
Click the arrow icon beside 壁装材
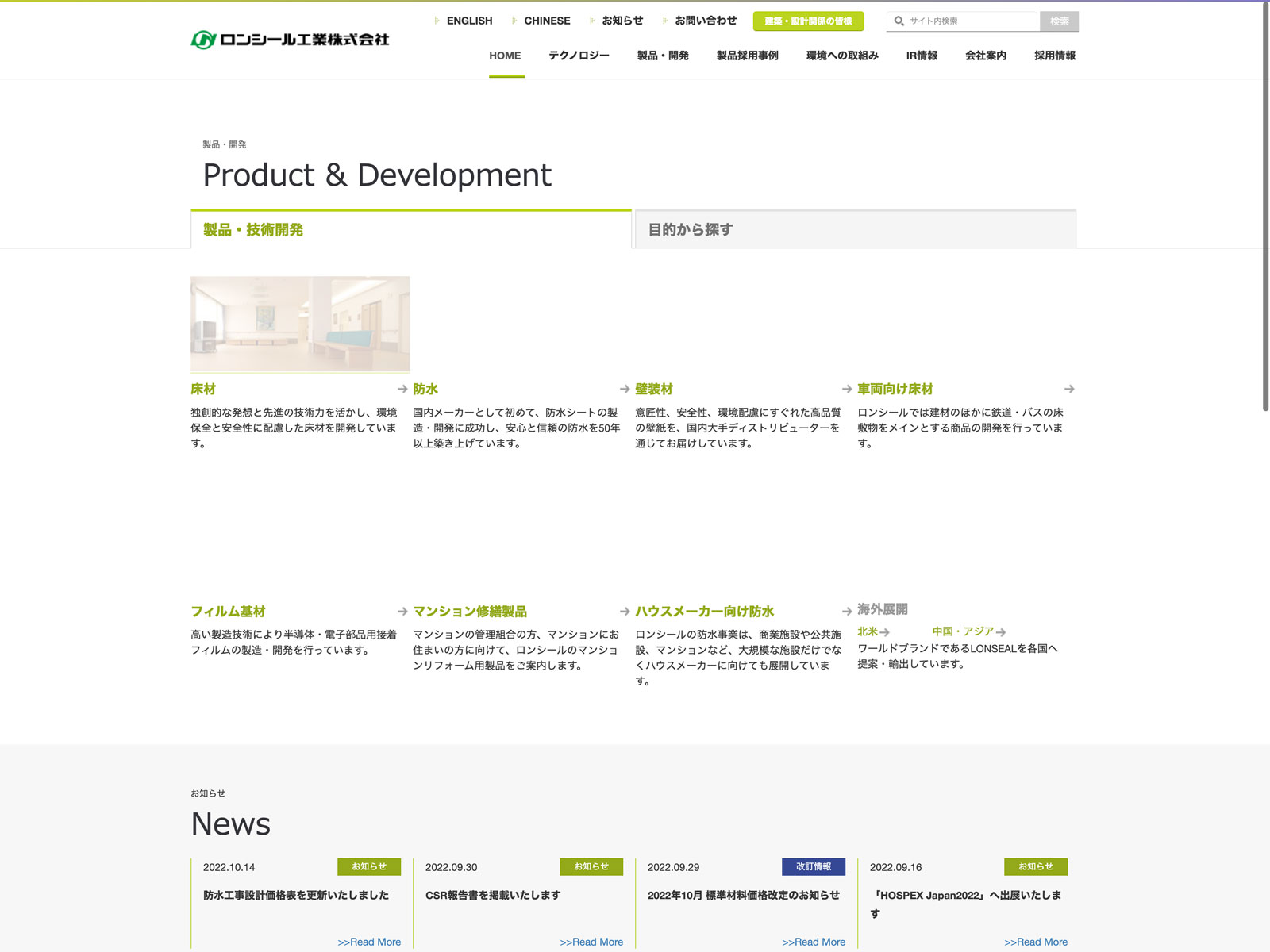pos(847,390)
